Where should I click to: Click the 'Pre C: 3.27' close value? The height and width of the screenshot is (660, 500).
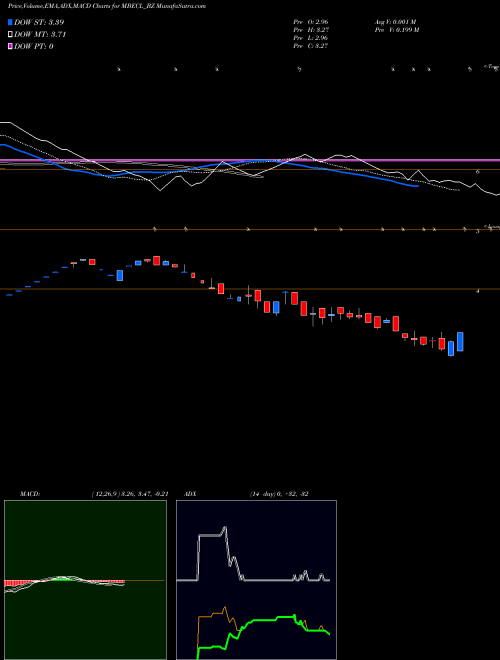[x=311, y=46]
